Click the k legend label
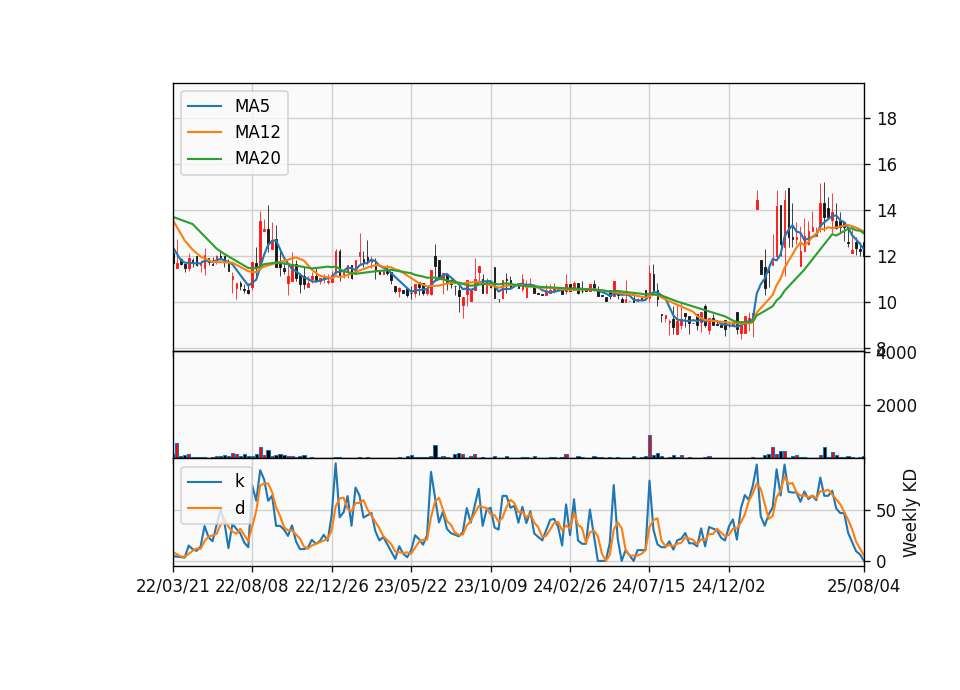 [x=239, y=481]
